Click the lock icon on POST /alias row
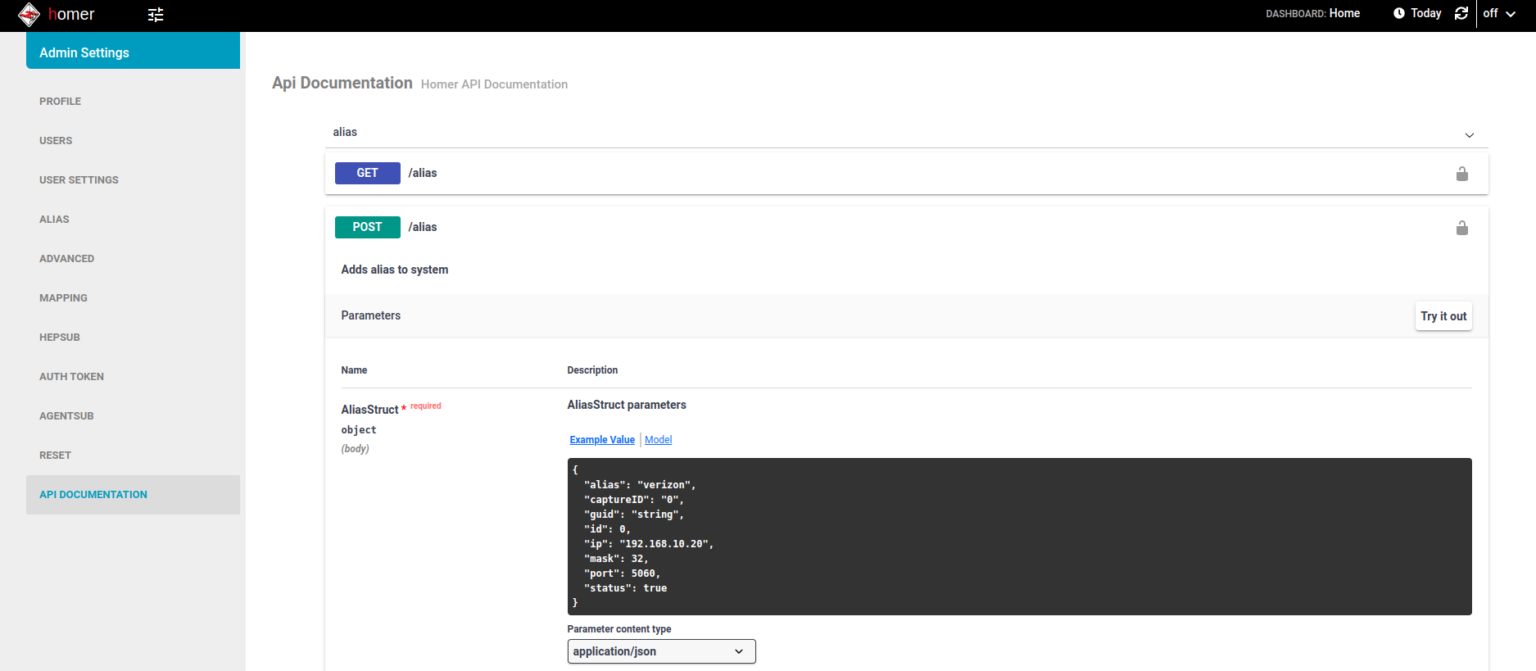This screenshot has height=671, width=1536. tap(1462, 227)
